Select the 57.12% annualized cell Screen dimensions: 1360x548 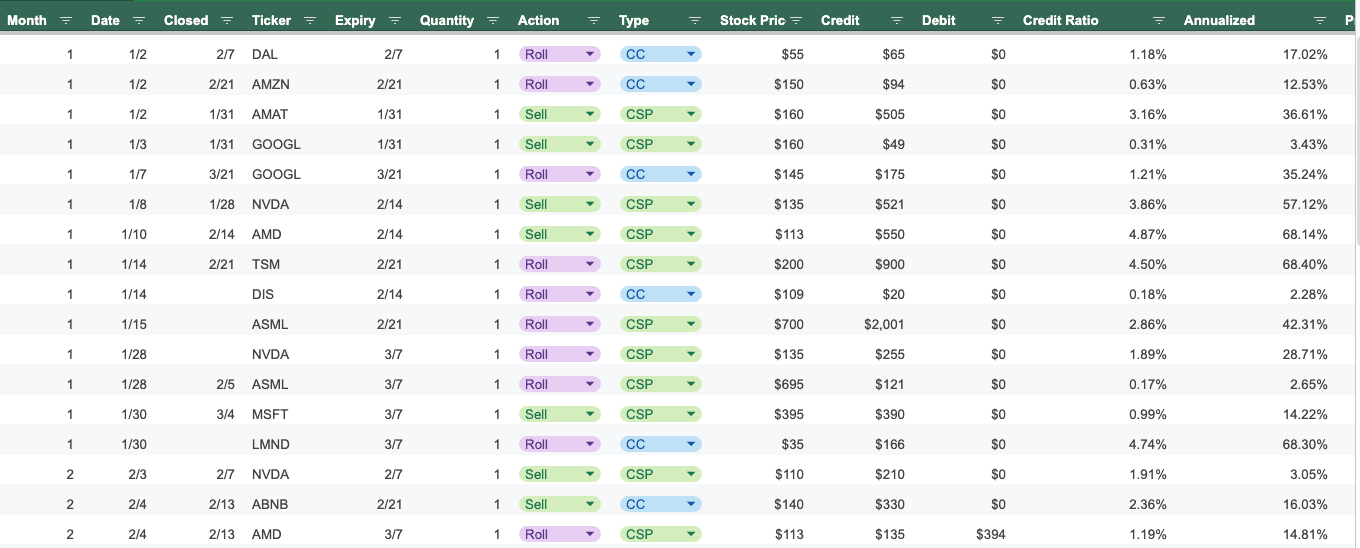tap(1305, 204)
